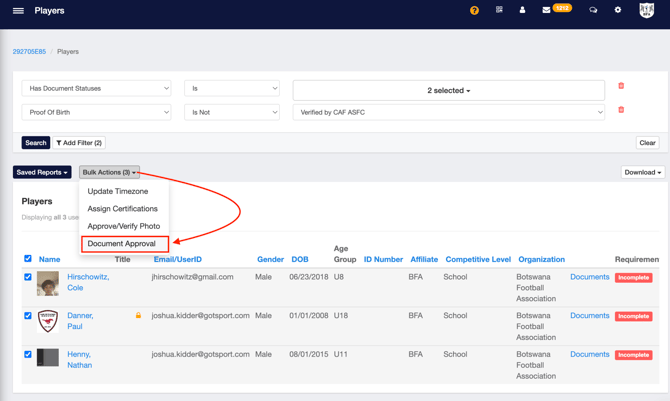Open the QR code icon in header
The width and height of the screenshot is (670, 401).
click(x=499, y=10)
